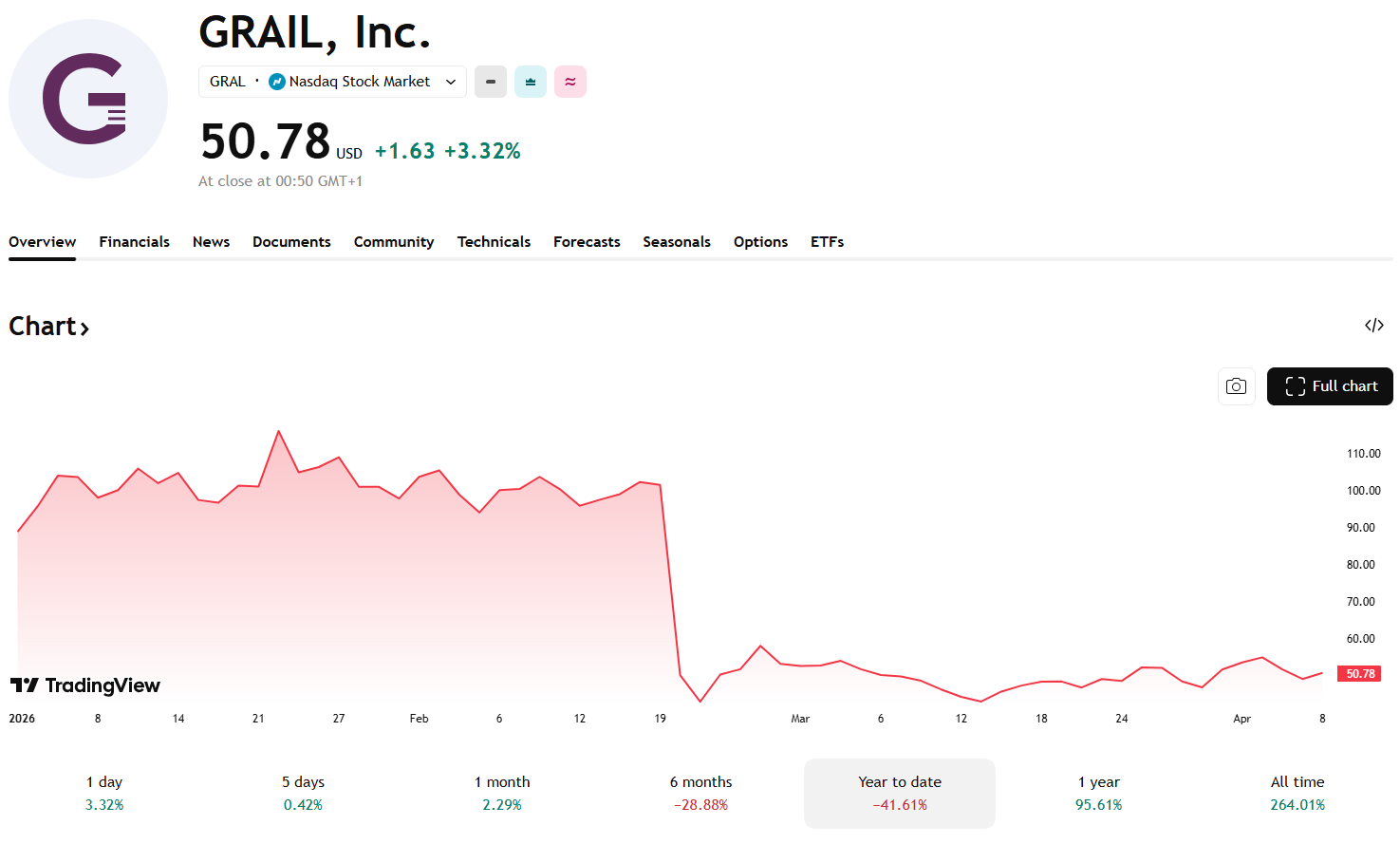The width and height of the screenshot is (1400, 844).
Task: Click the GRAIL company logo
Action: (88, 99)
